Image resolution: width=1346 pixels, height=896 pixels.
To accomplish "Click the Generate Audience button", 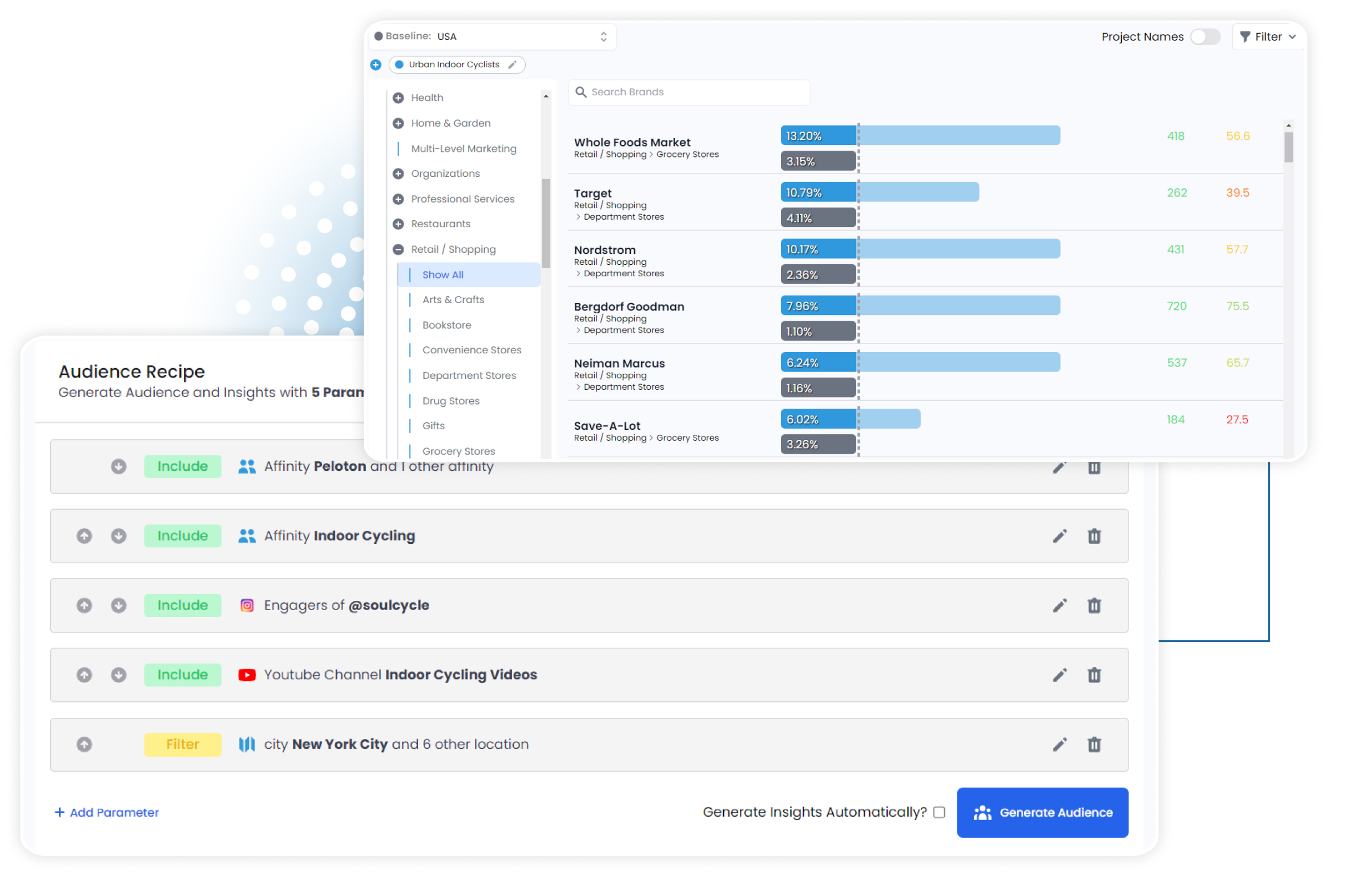I will tap(1042, 812).
